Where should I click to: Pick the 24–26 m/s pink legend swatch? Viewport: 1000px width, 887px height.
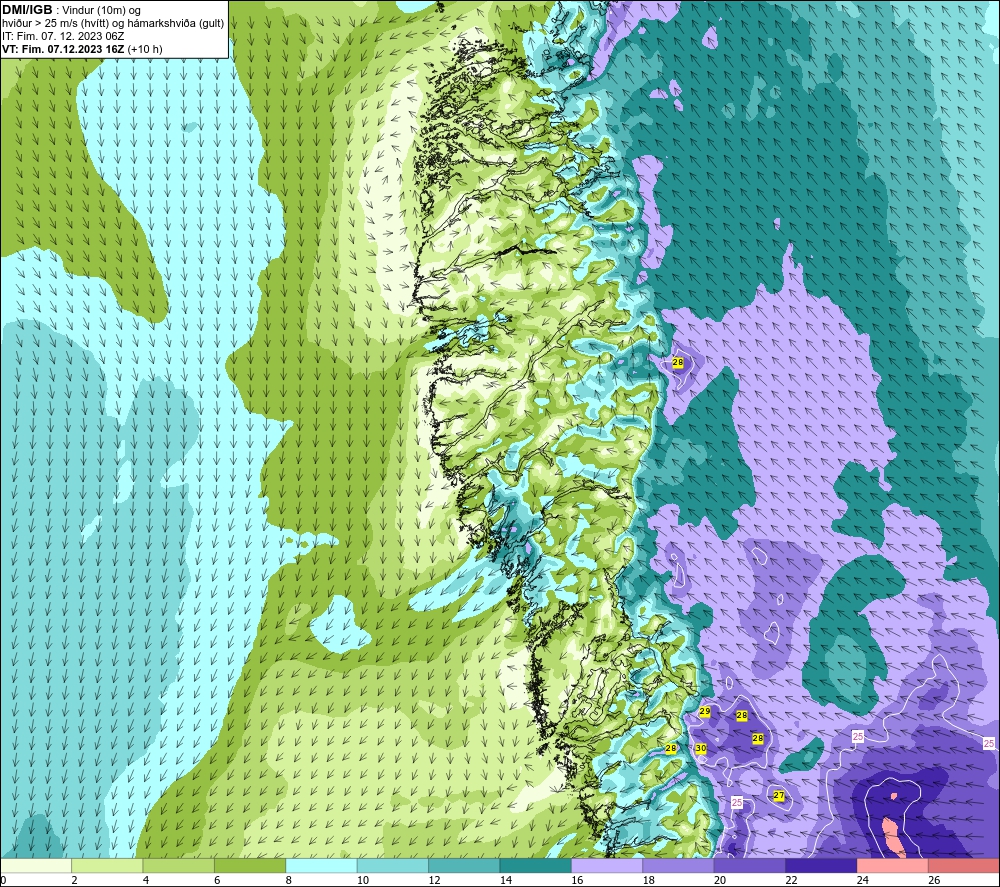pyautogui.click(x=893, y=866)
